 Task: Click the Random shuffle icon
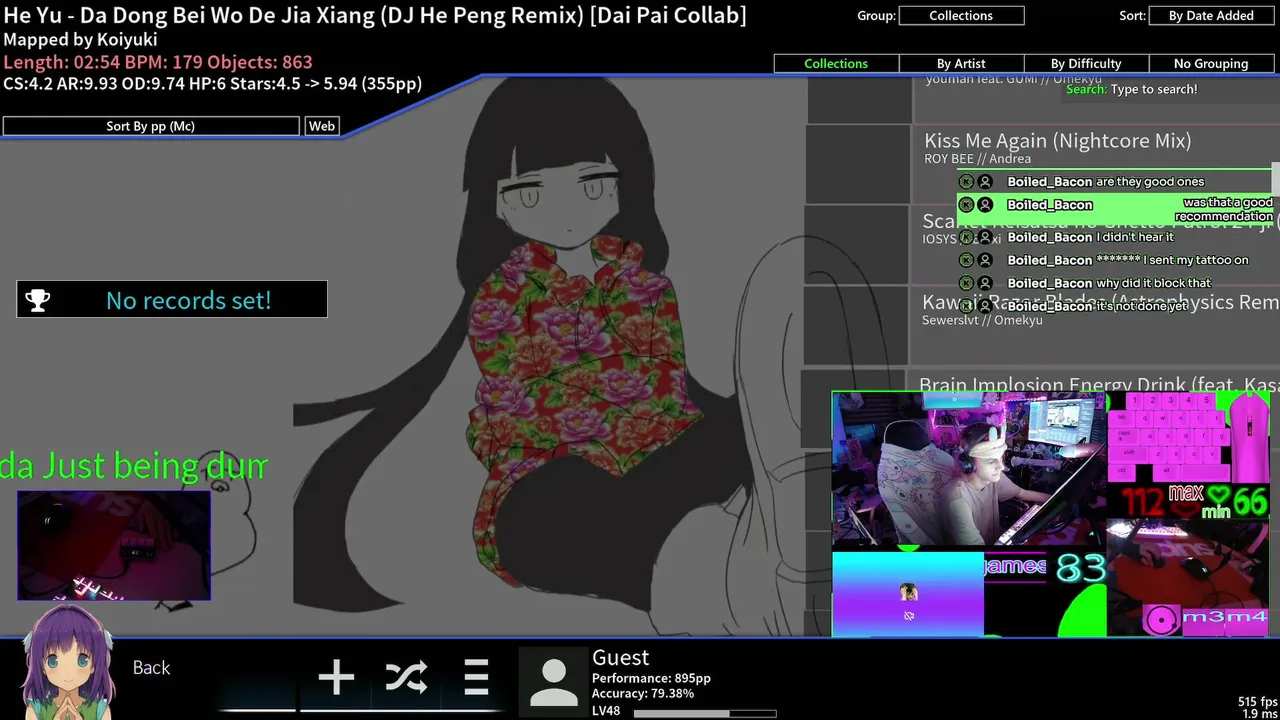[406, 677]
